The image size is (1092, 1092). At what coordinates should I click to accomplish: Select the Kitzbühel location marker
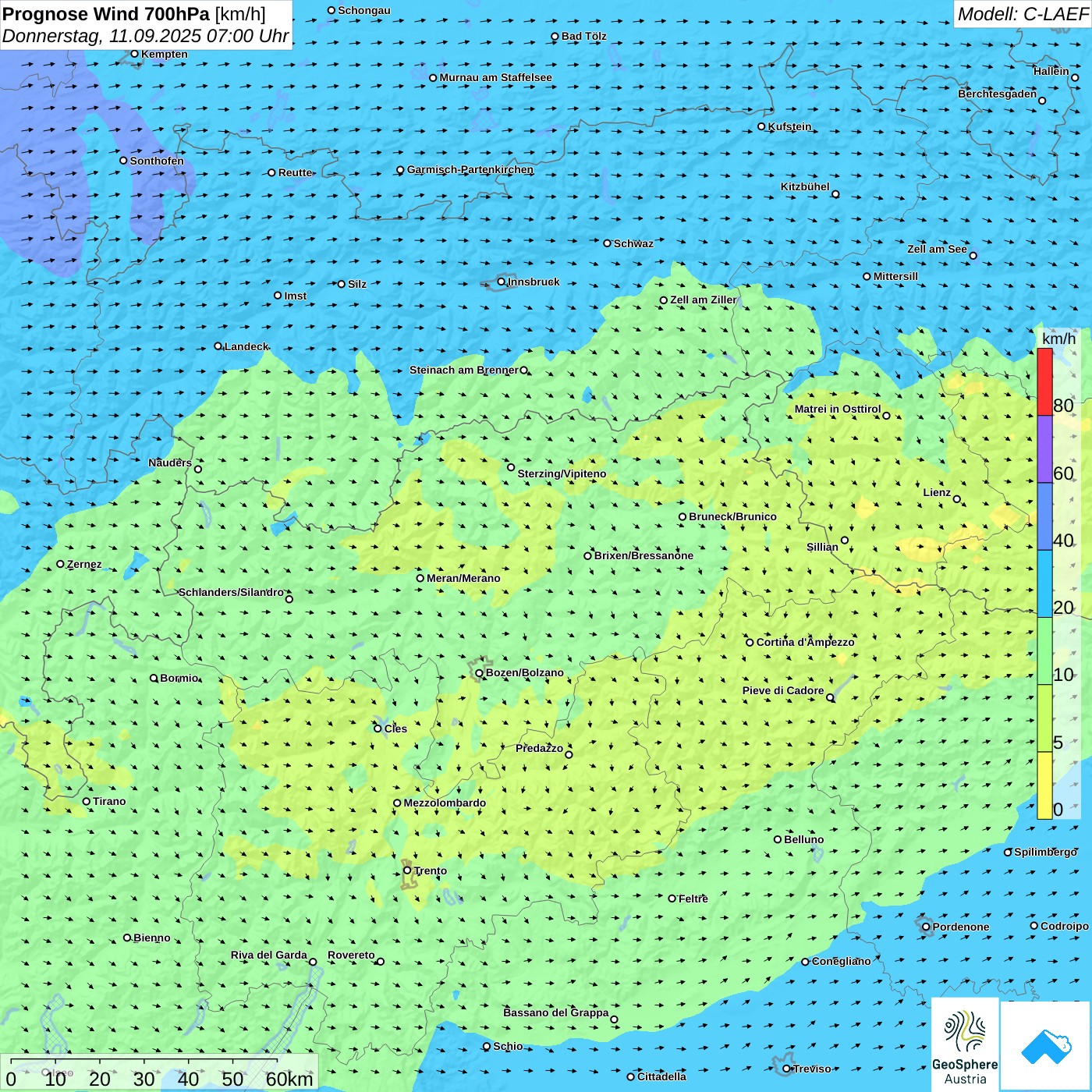point(835,194)
